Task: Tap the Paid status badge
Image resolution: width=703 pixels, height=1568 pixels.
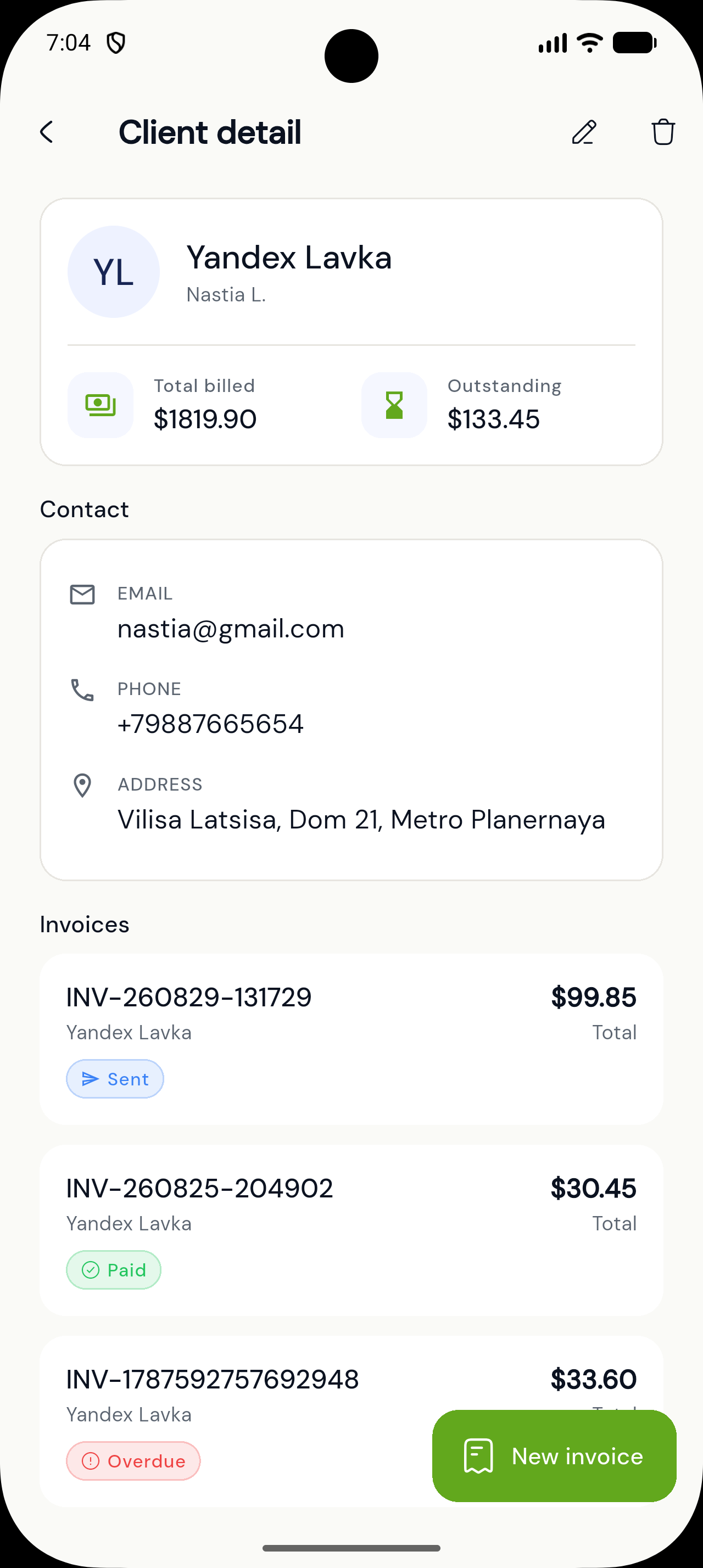Action: tap(114, 1270)
